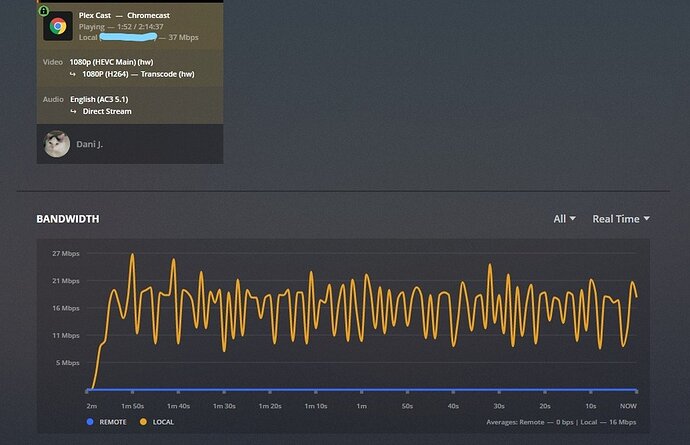Click the Playing 1:52 / 2:14:37 status

point(121,26)
